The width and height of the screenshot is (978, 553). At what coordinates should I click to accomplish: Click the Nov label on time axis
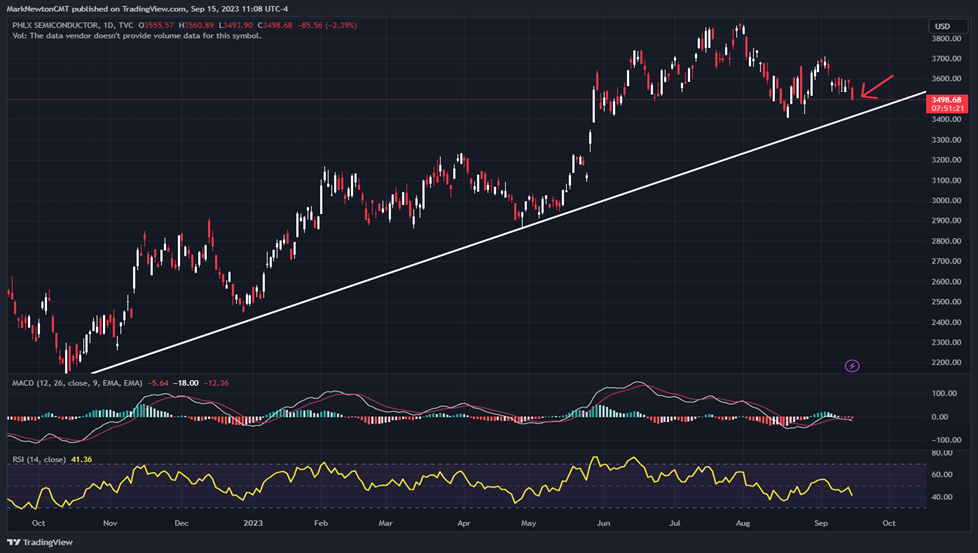[110, 523]
